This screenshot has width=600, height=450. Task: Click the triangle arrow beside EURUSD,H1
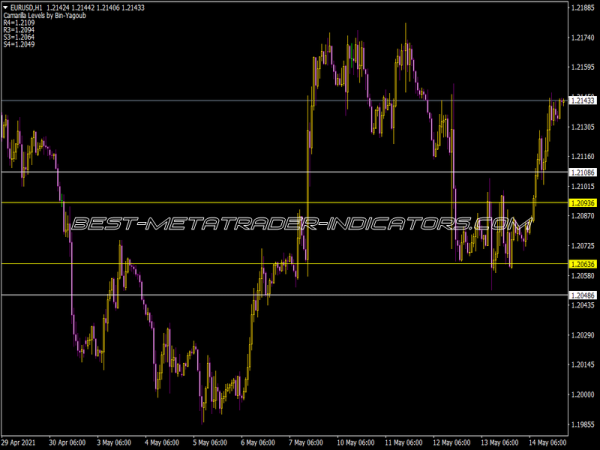pos(5,8)
